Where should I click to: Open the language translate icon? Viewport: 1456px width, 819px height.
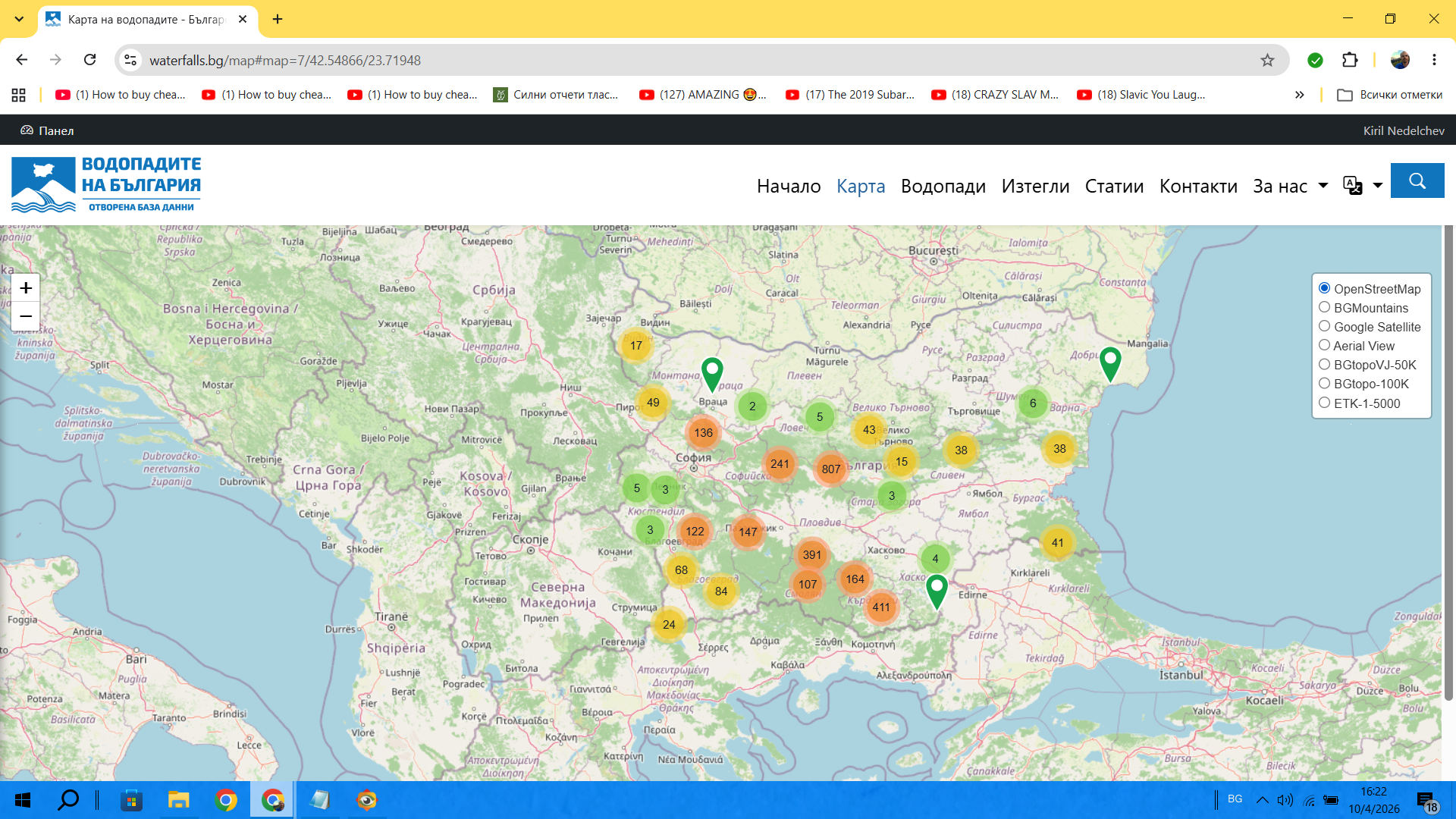(x=1353, y=185)
